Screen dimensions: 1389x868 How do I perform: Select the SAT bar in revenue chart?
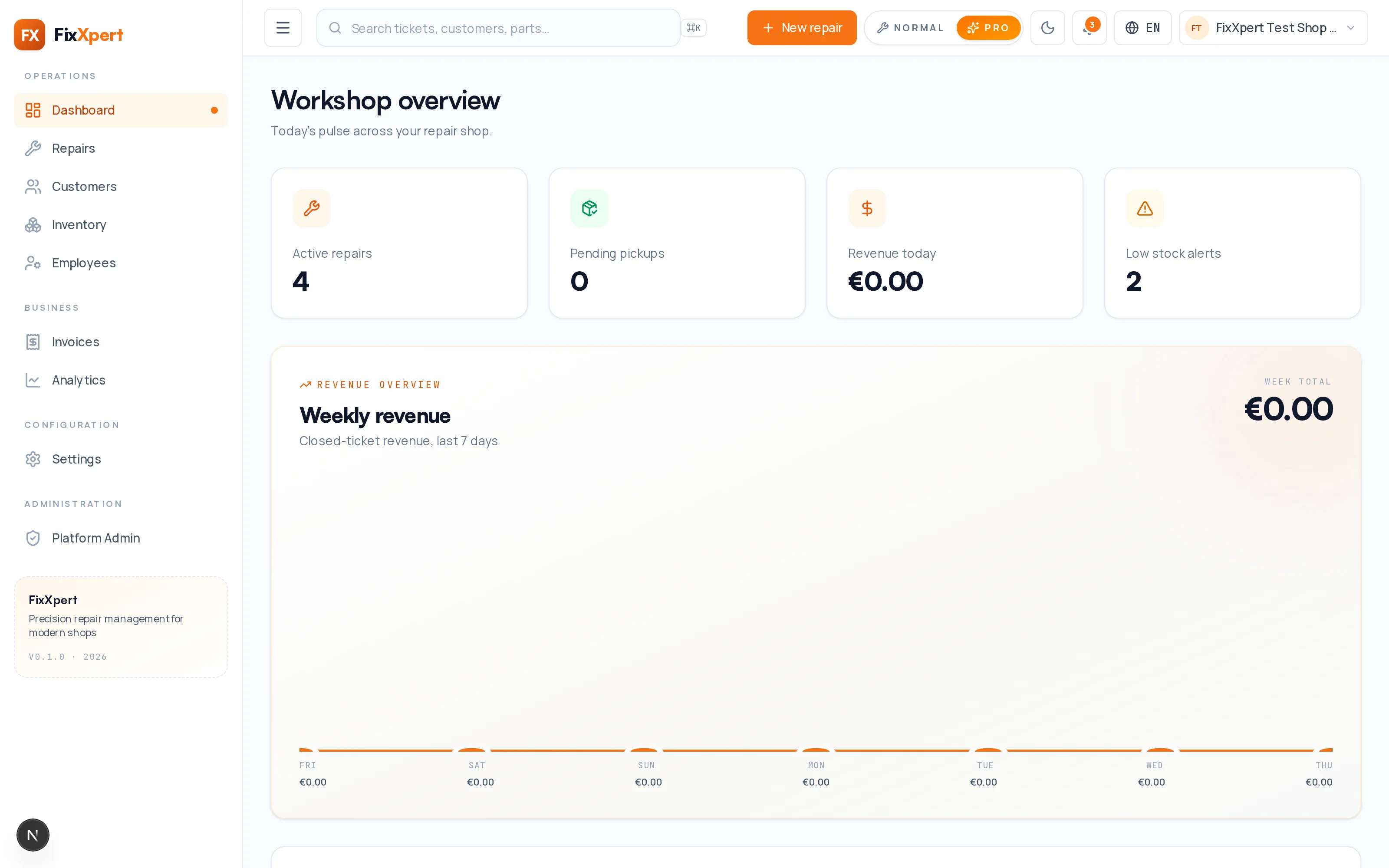[472, 750]
